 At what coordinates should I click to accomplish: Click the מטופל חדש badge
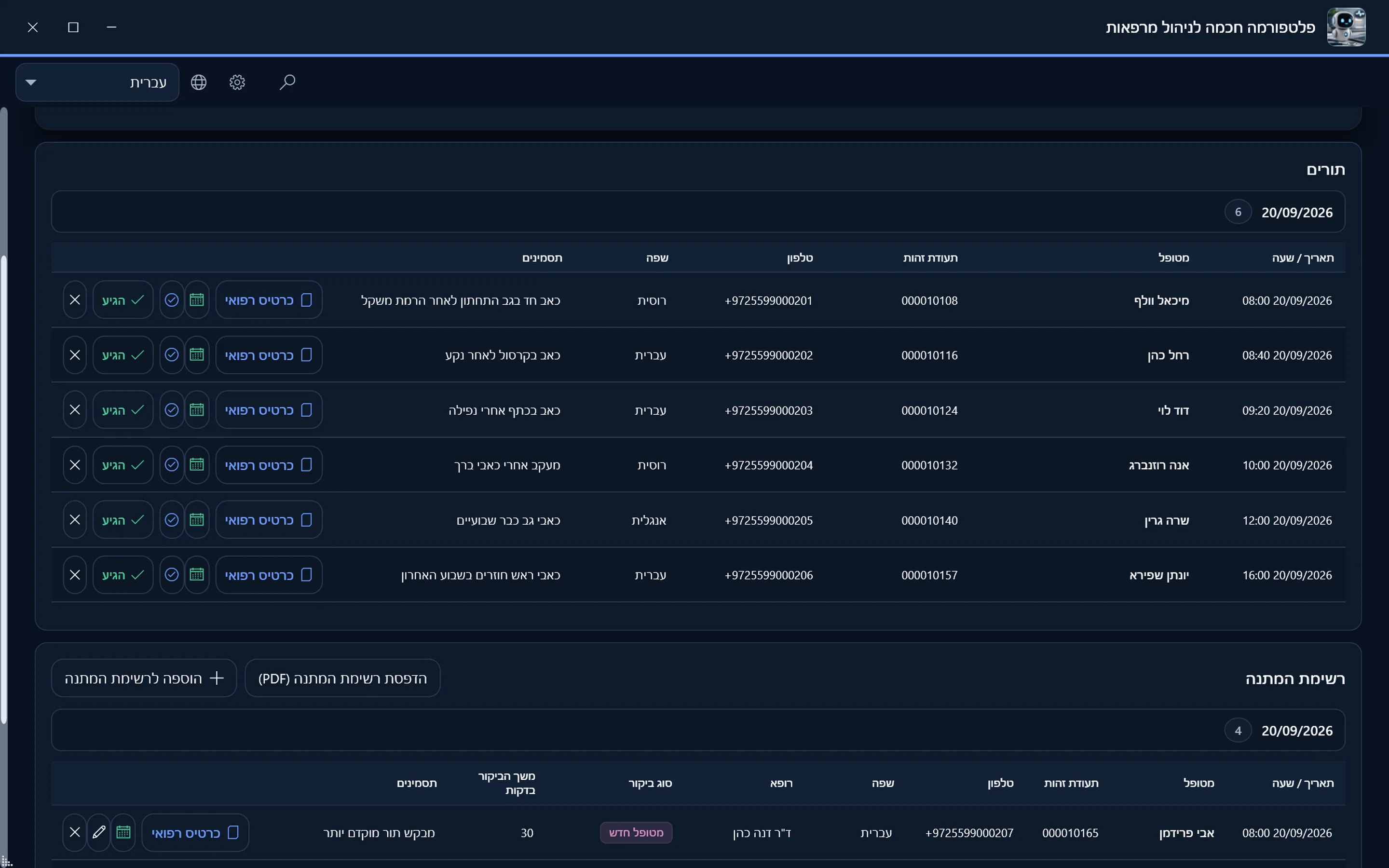click(636, 832)
